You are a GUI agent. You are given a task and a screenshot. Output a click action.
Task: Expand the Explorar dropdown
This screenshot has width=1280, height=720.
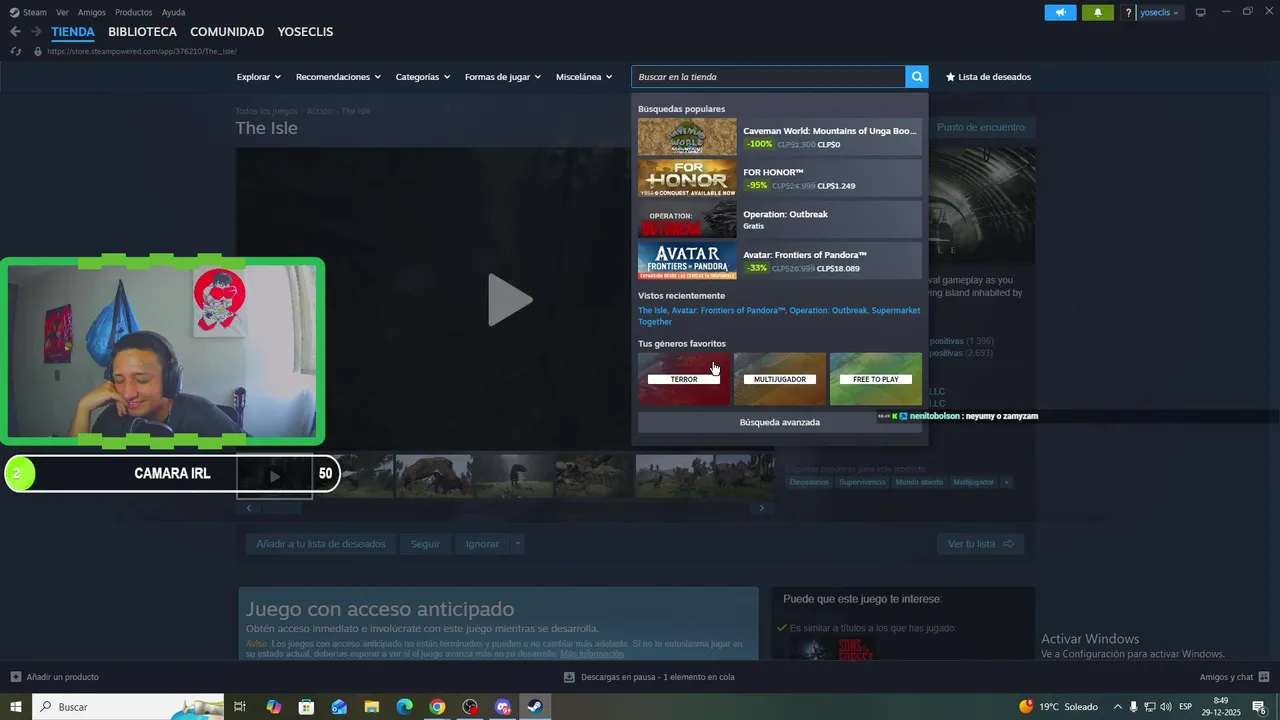pos(258,77)
